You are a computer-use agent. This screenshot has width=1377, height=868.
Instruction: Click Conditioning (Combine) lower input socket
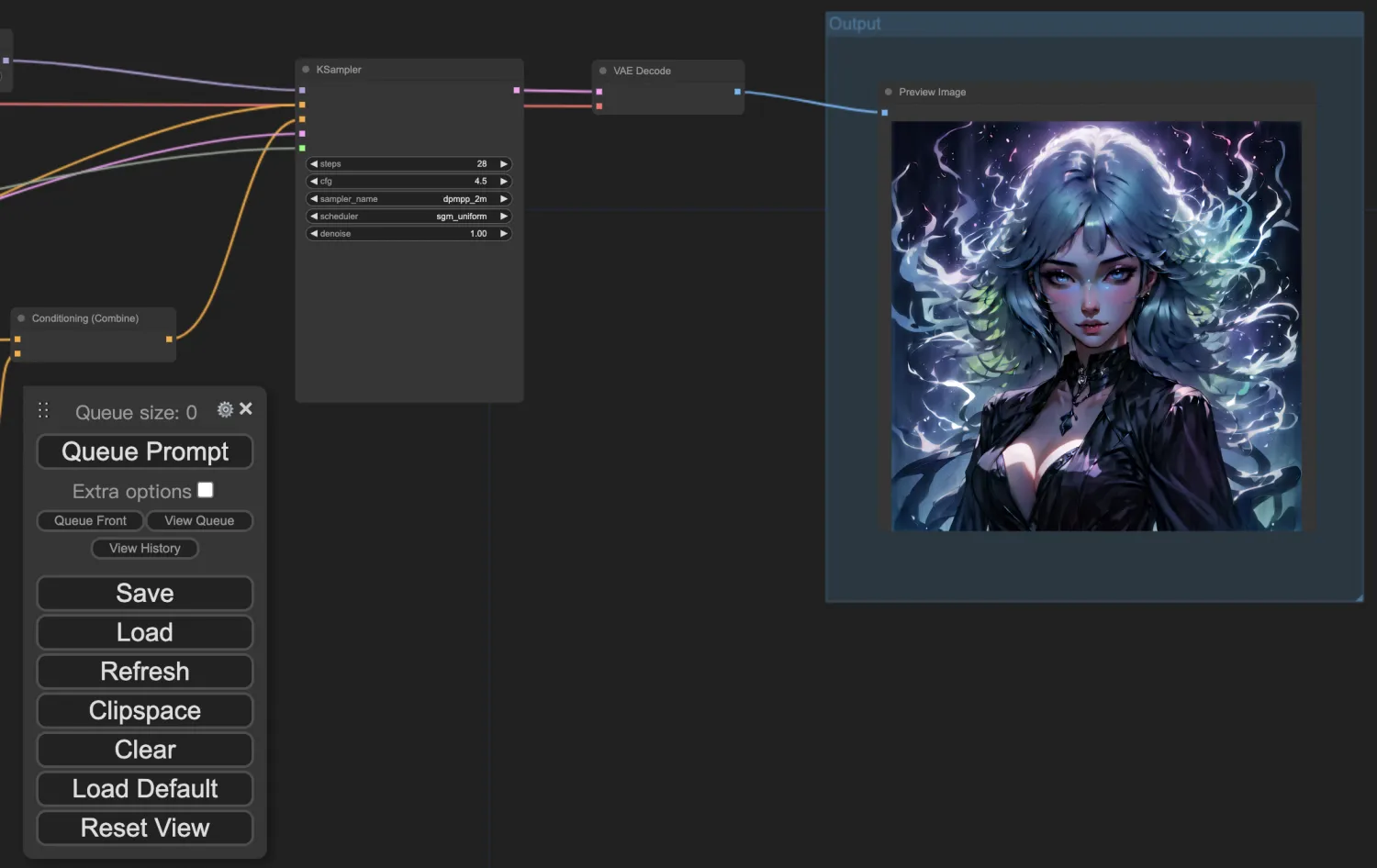pyautogui.click(x=17, y=353)
